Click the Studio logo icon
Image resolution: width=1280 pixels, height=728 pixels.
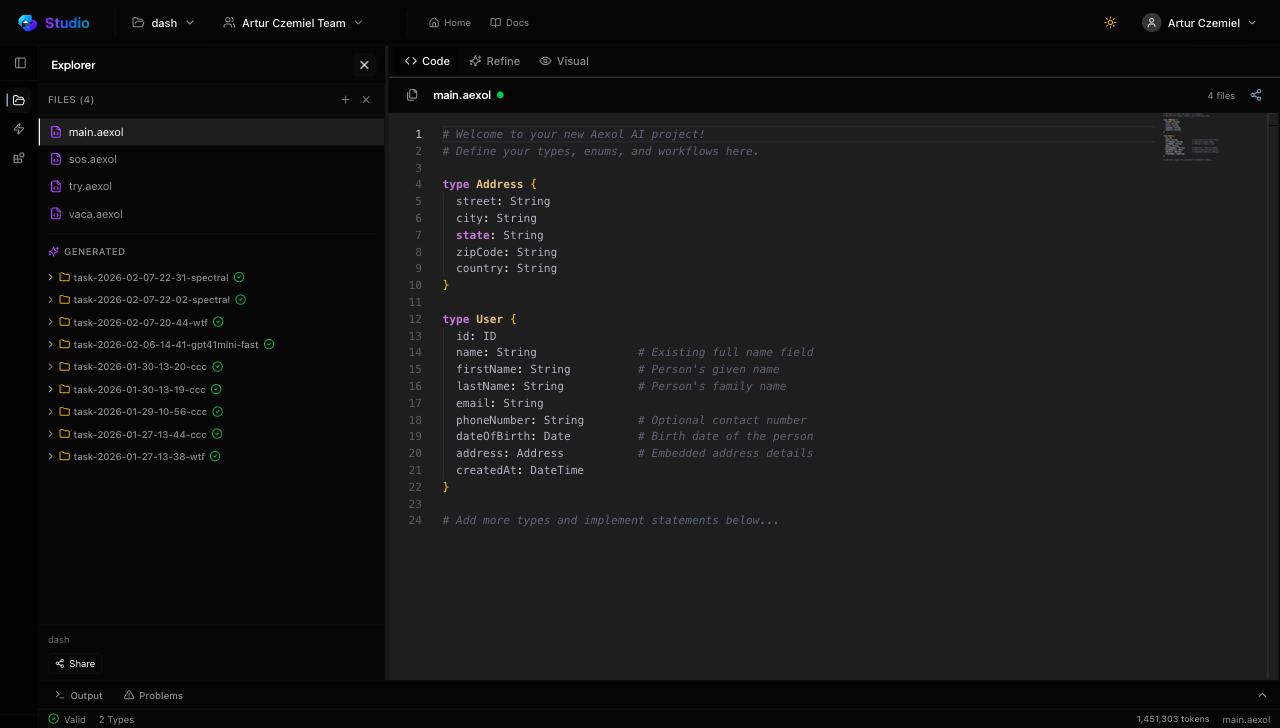click(27, 23)
